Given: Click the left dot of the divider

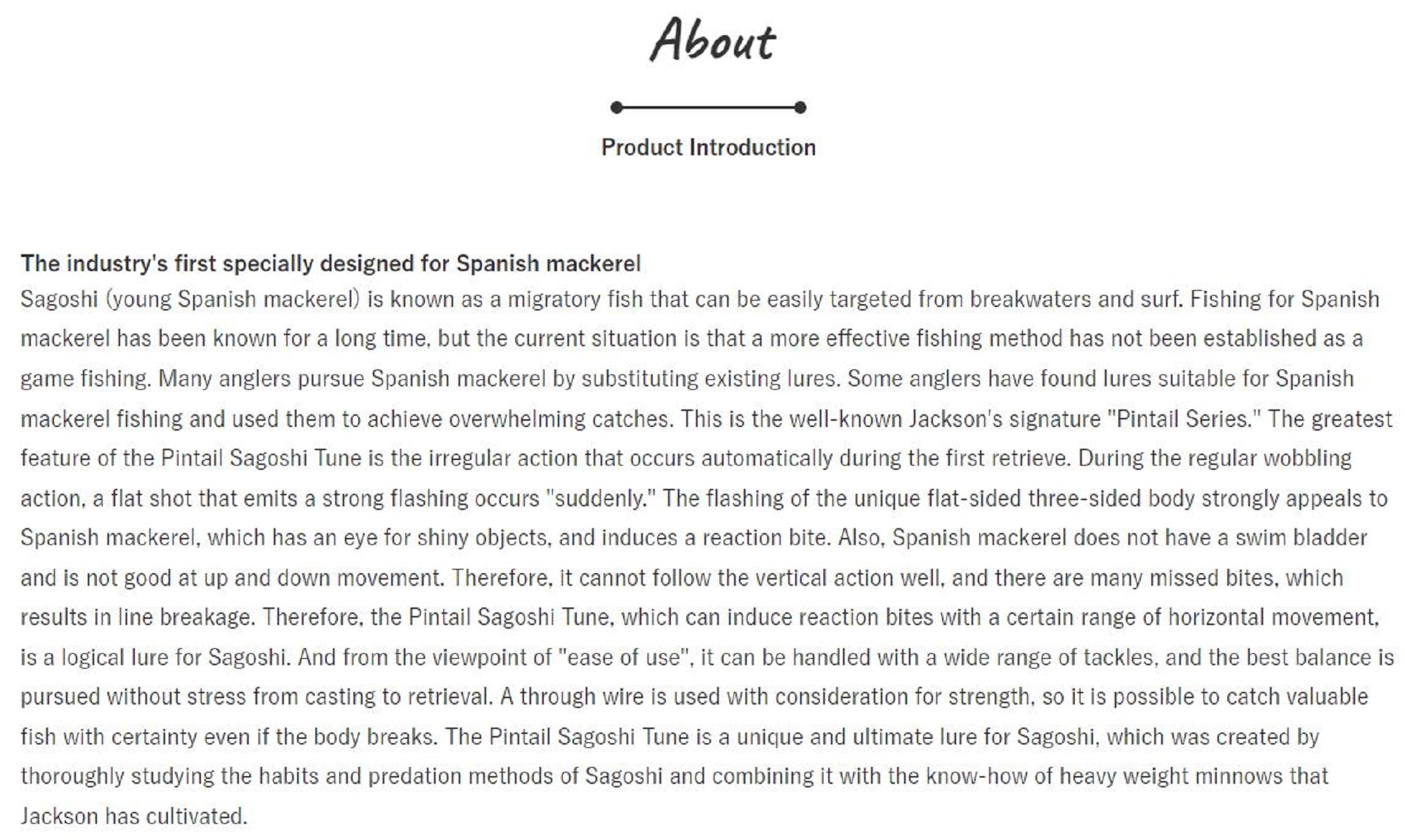Looking at the screenshot, I should coord(616,107).
